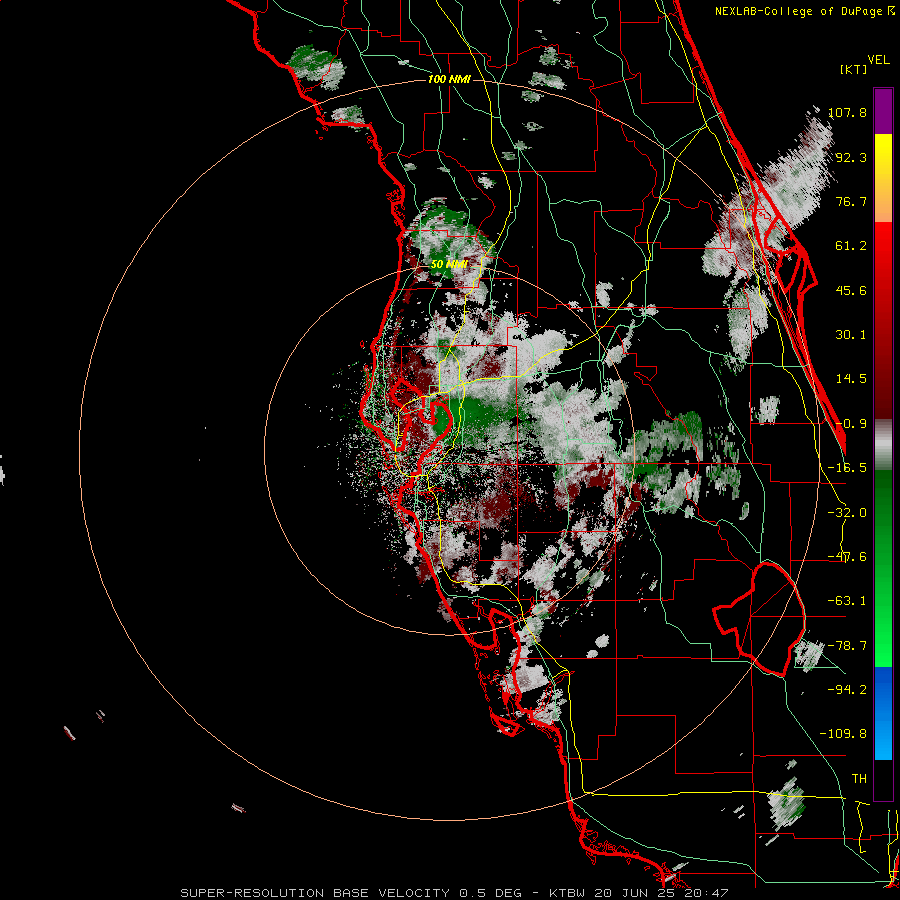Click the -0.9 legend value
The width and height of the screenshot is (900, 900).
coord(851,424)
